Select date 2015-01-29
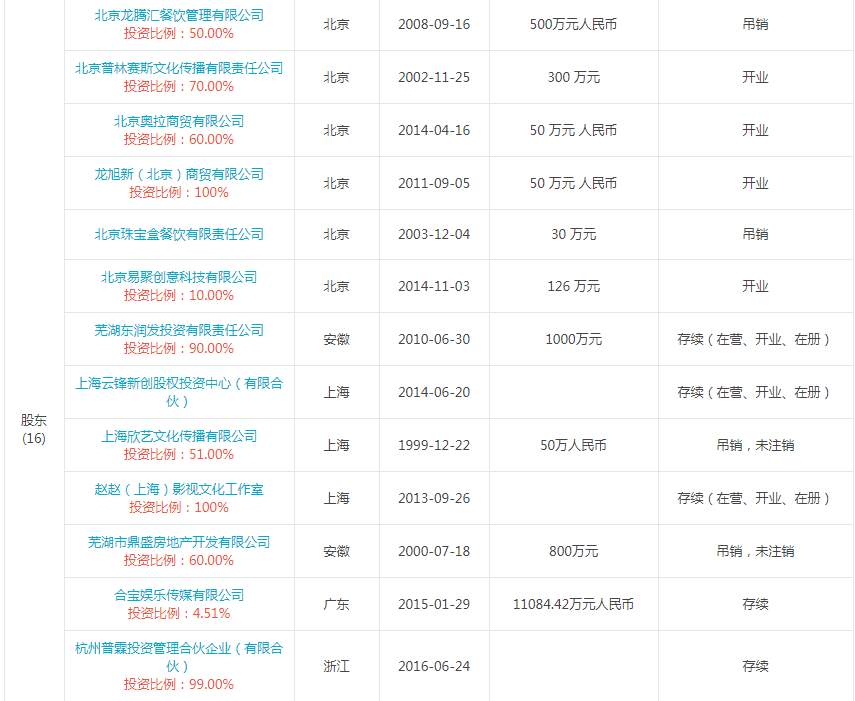Screen dimensions: 855x701 click(434, 604)
